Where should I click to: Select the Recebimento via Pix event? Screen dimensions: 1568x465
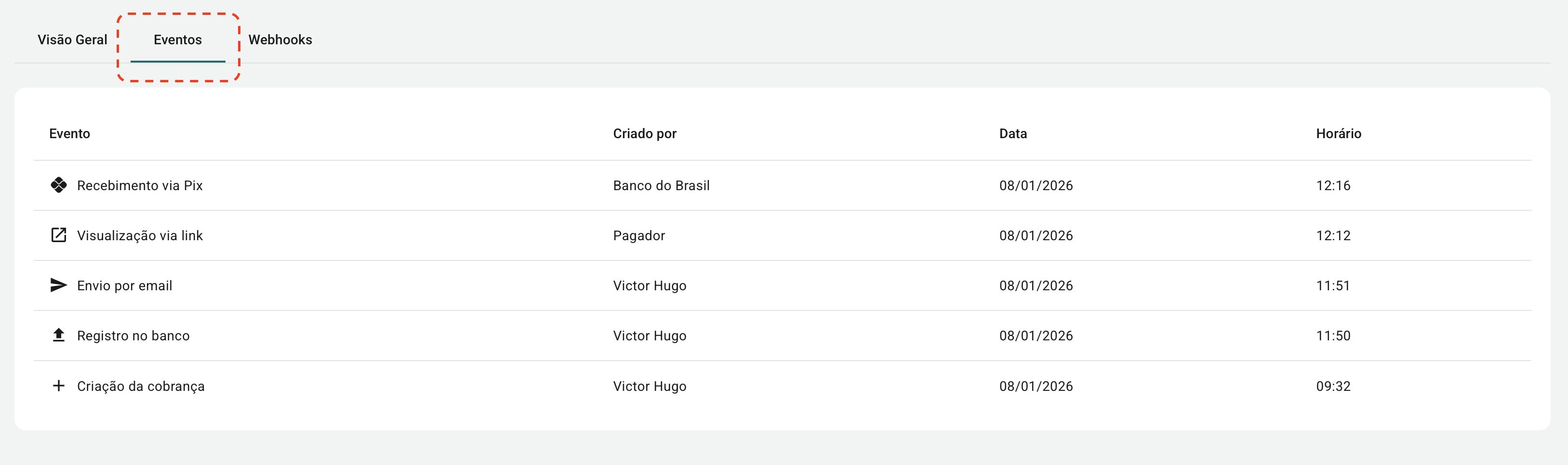pyautogui.click(x=140, y=185)
